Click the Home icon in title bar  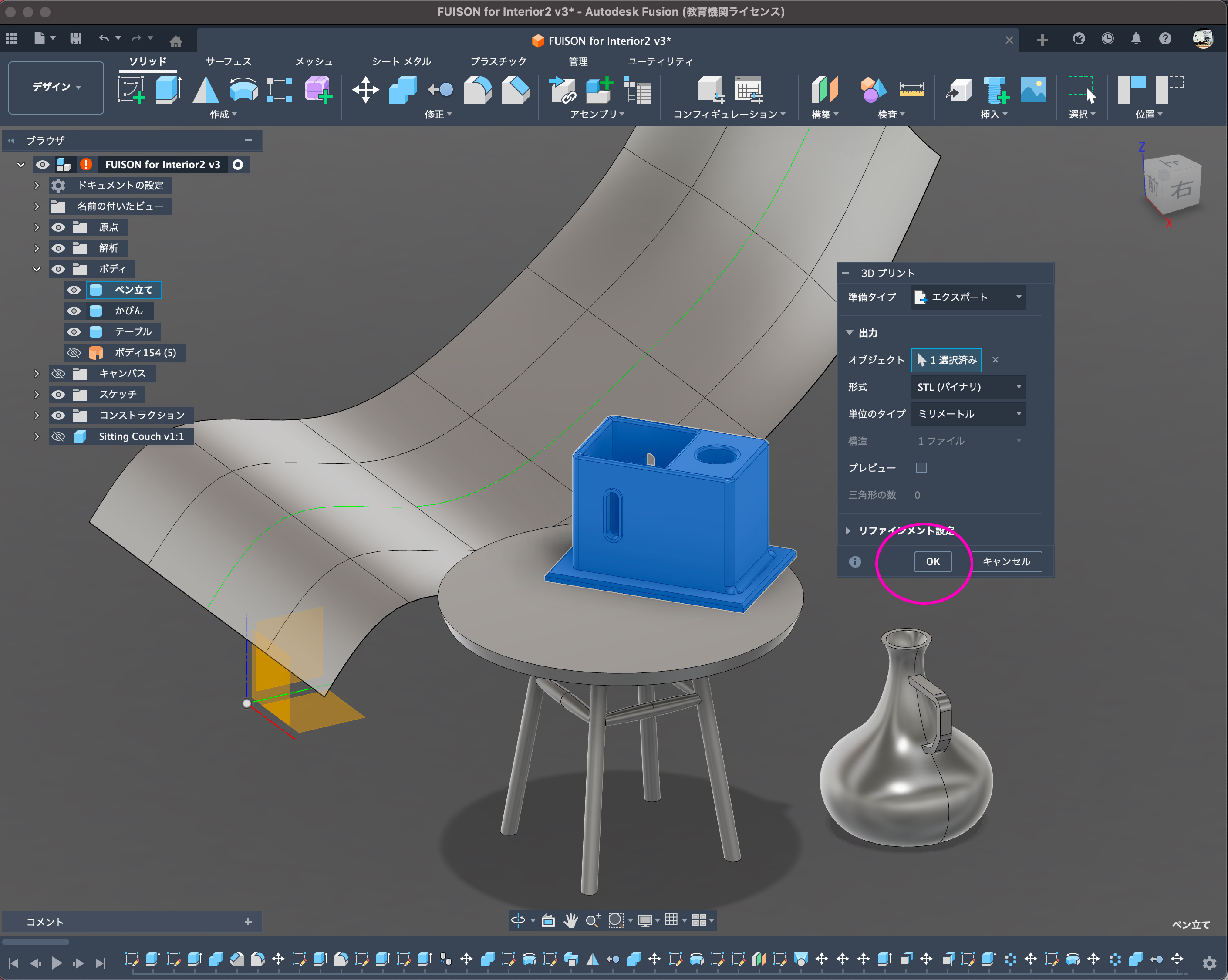click(x=176, y=41)
